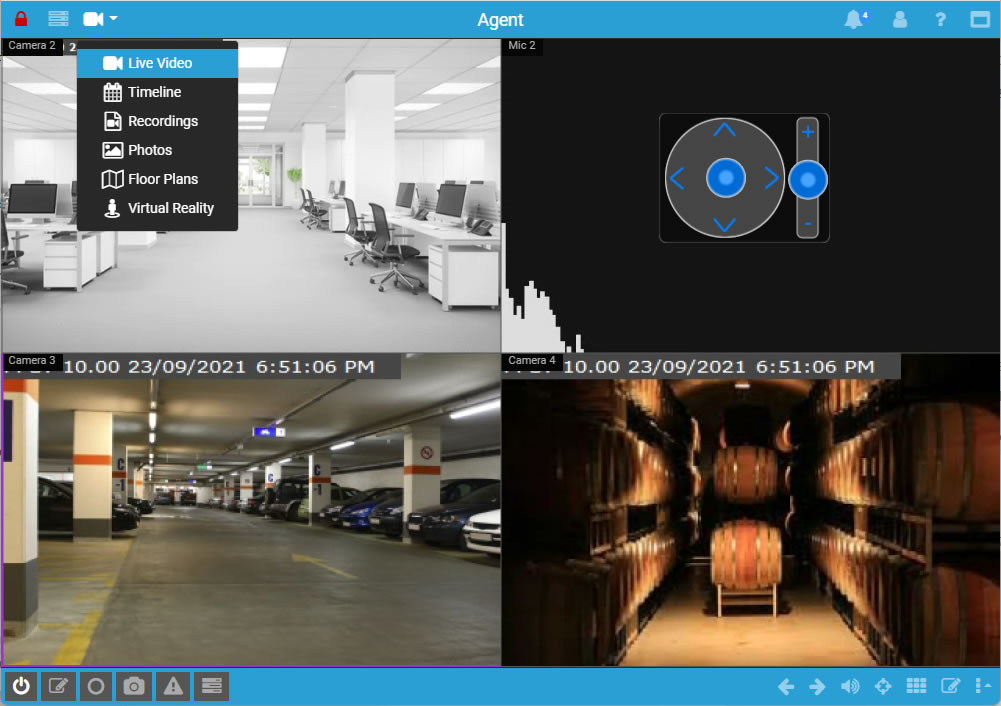Open the server menu icon in top bar
The image size is (1001, 706).
[59, 19]
